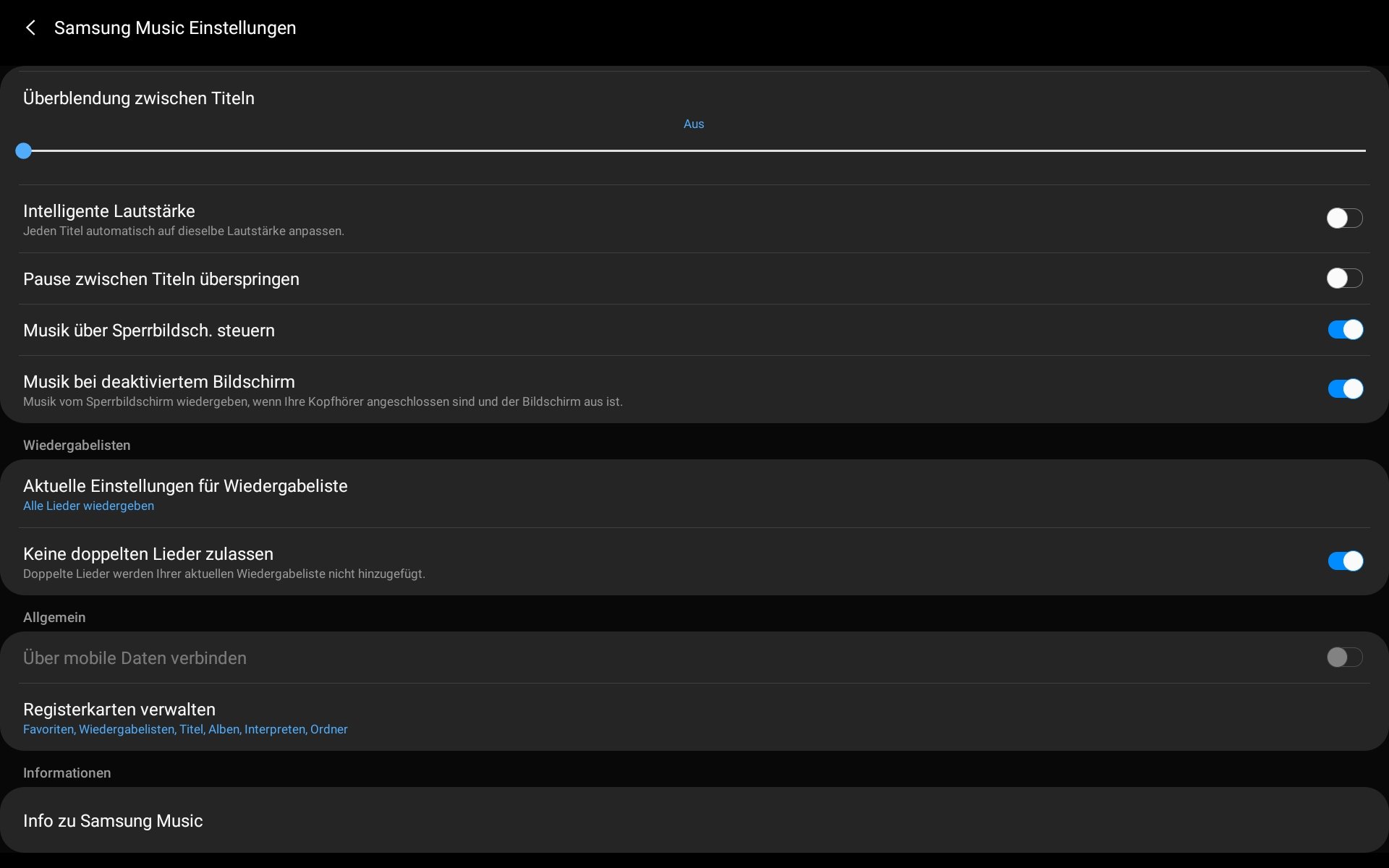Toggle Intelligente Lautstärke switch
The height and width of the screenshot is (868, 1389).
[x=1344, y=218]
